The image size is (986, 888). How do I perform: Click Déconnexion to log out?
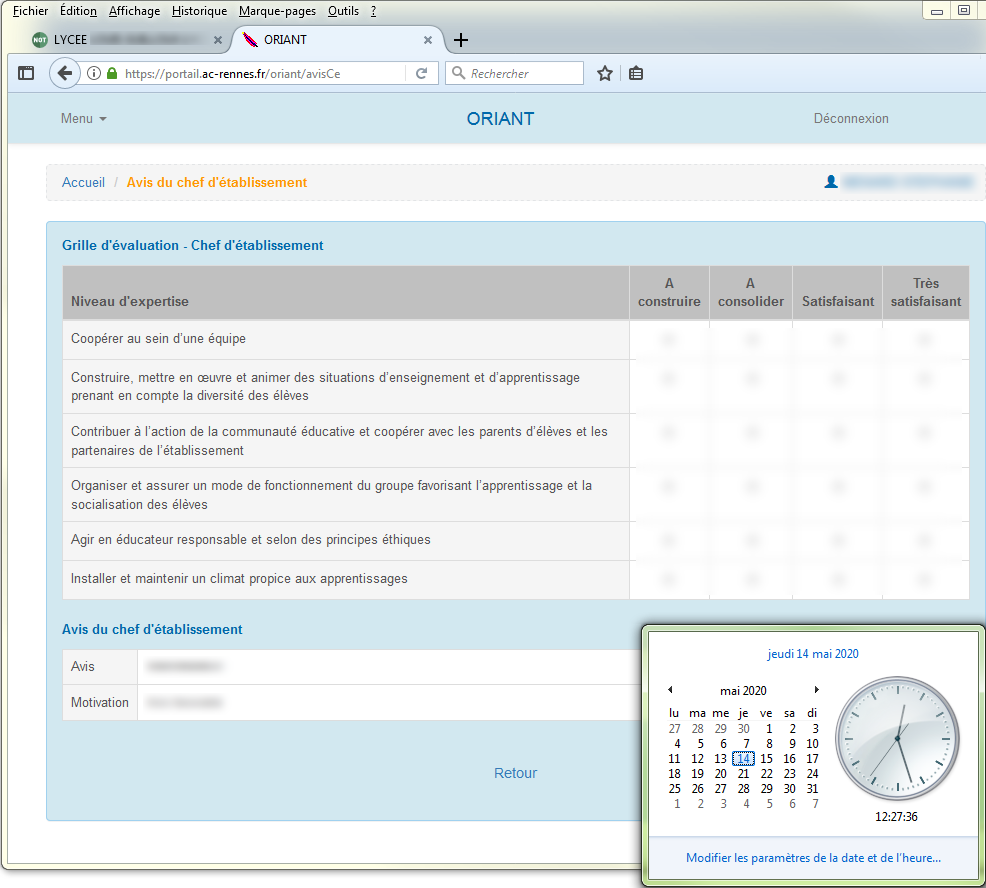(x=851, y=119)
